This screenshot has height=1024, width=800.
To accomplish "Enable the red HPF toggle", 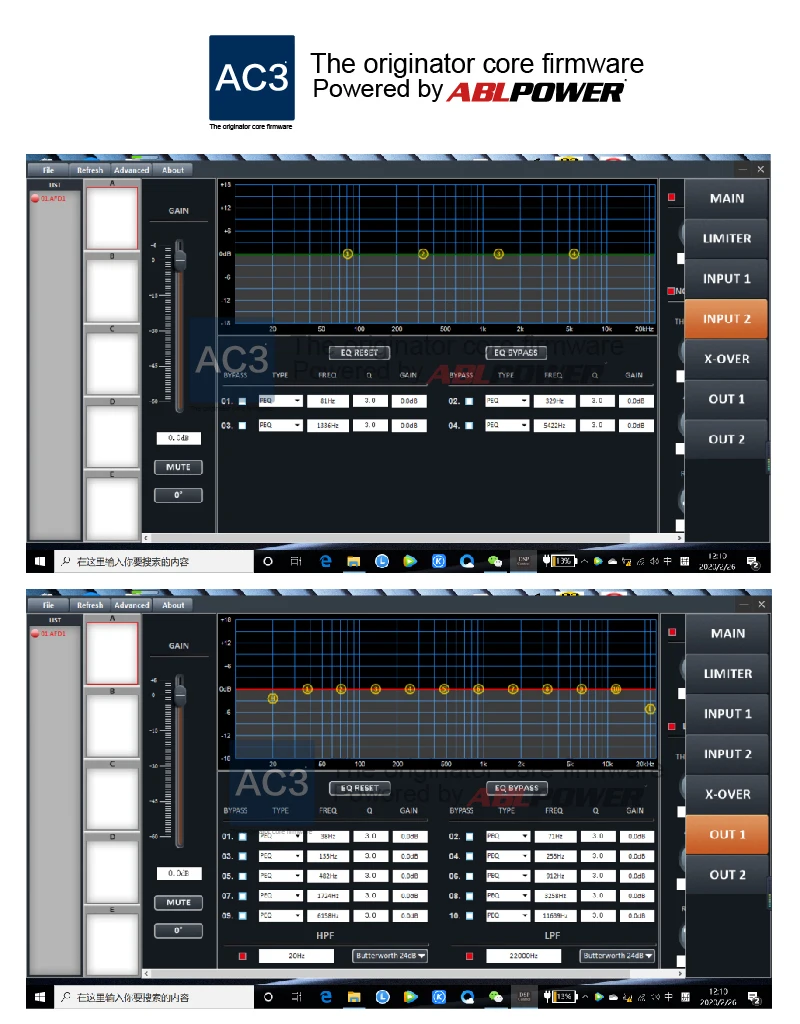I will point(242,956).
